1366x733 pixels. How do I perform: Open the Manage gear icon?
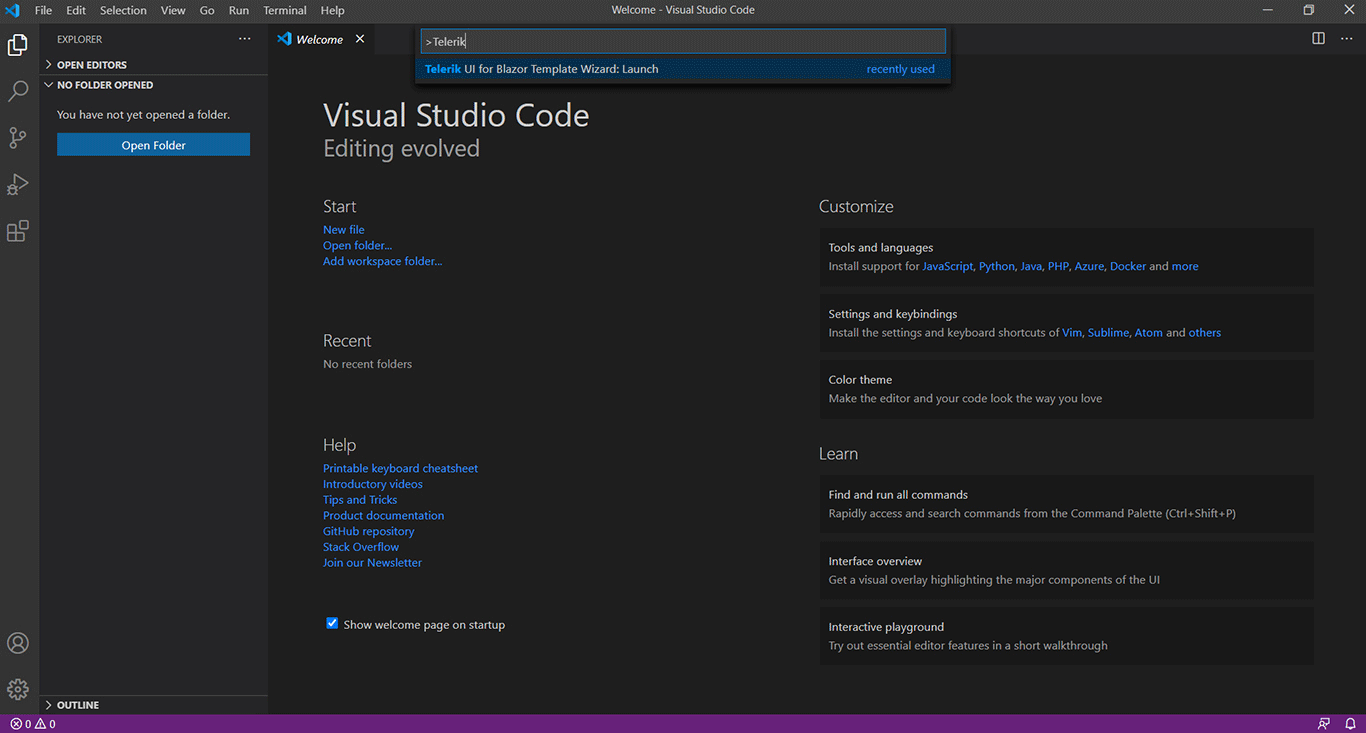point(18,689)
